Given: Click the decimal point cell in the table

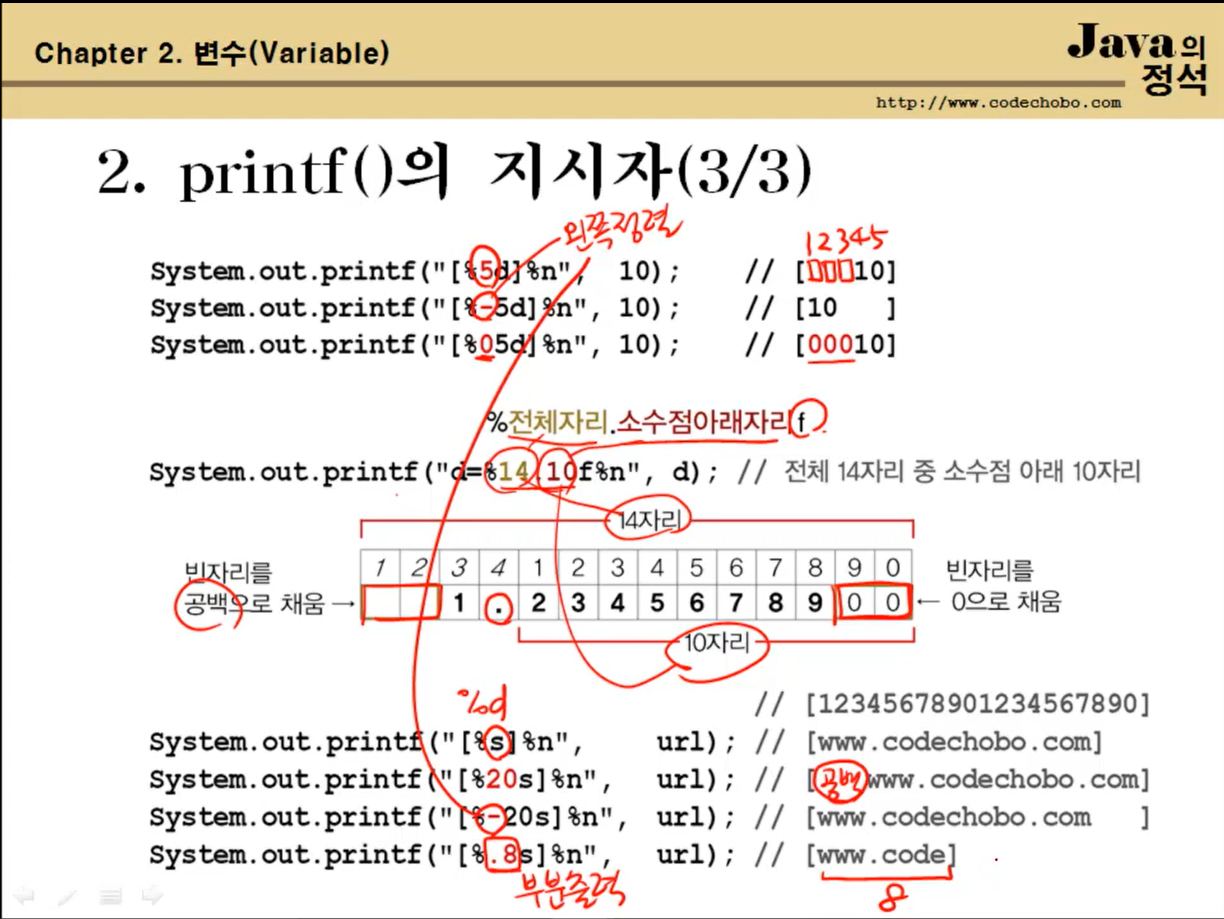Looking at the screenshot, I should click(498, 603).
